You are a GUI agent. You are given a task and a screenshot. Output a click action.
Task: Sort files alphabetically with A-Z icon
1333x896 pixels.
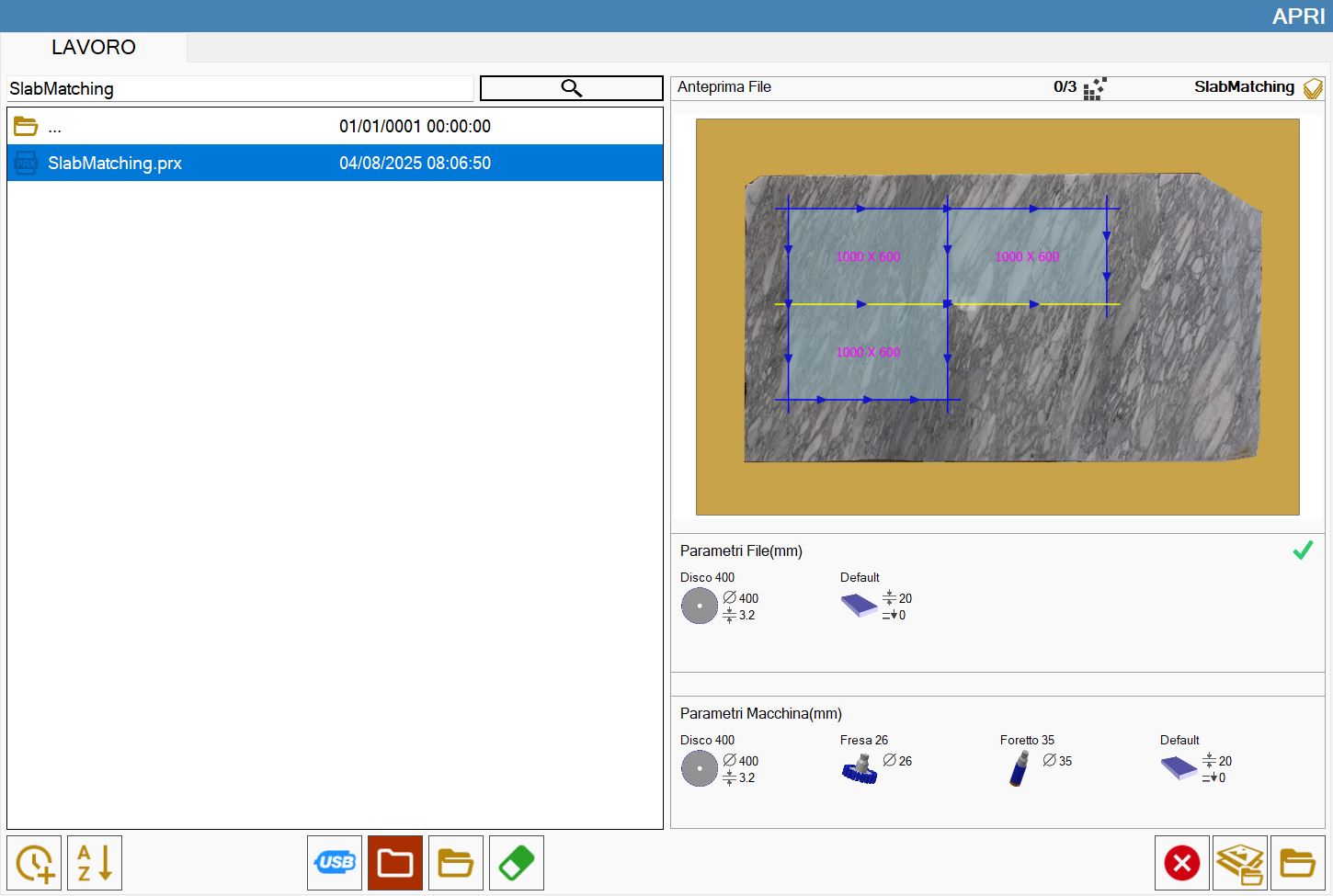[95, 863]
